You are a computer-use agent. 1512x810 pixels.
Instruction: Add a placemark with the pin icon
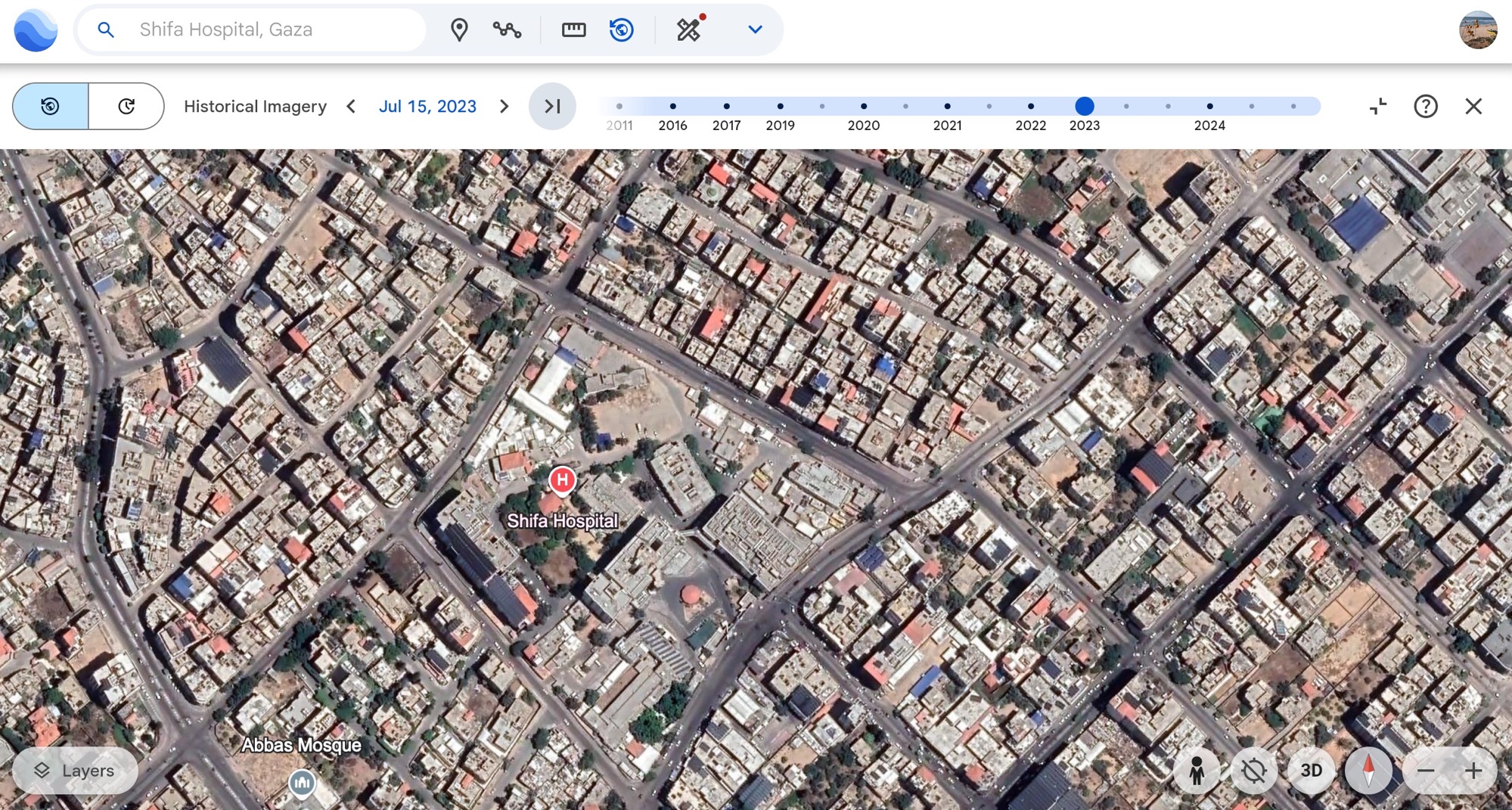(x=458, y=30)
